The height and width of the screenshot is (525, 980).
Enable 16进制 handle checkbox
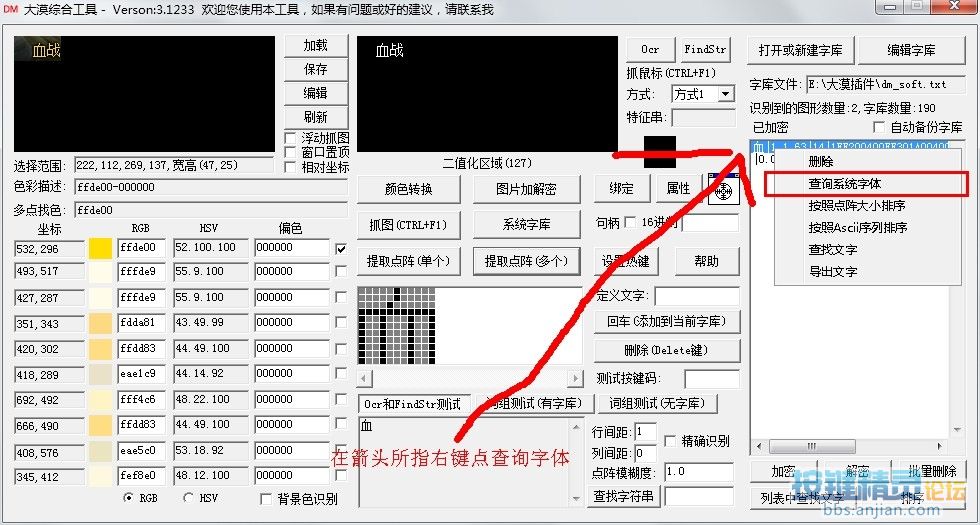point(630,222)
